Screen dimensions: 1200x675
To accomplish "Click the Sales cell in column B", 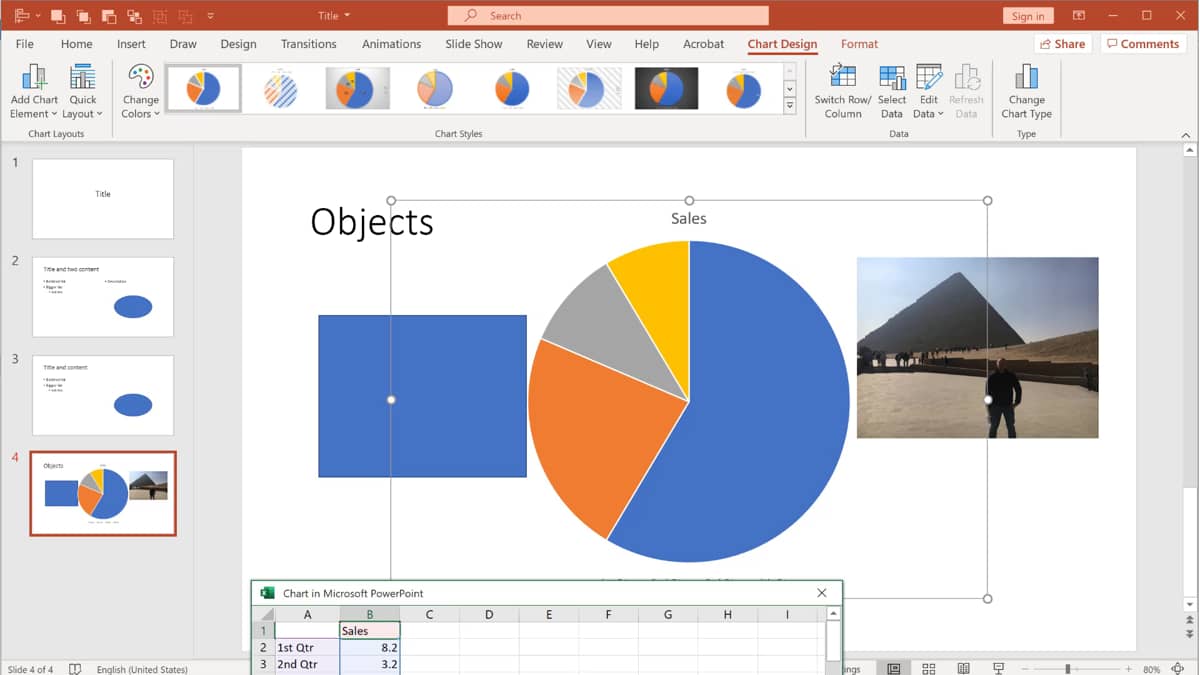I will click(x=370, y=631).
